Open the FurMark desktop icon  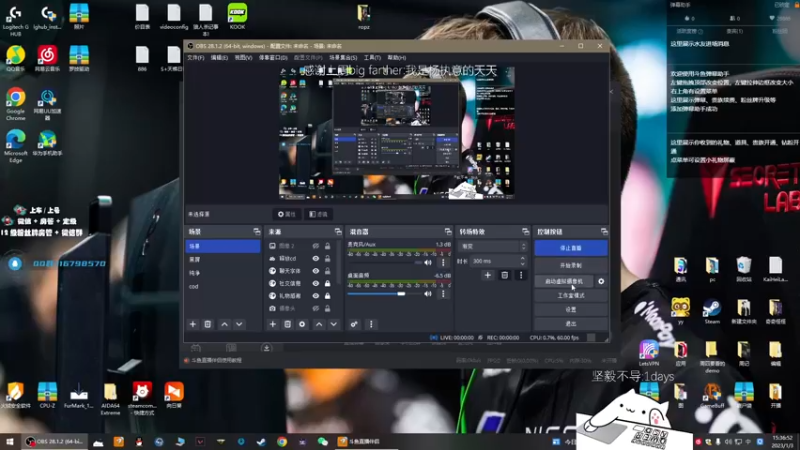click(79, 395)
